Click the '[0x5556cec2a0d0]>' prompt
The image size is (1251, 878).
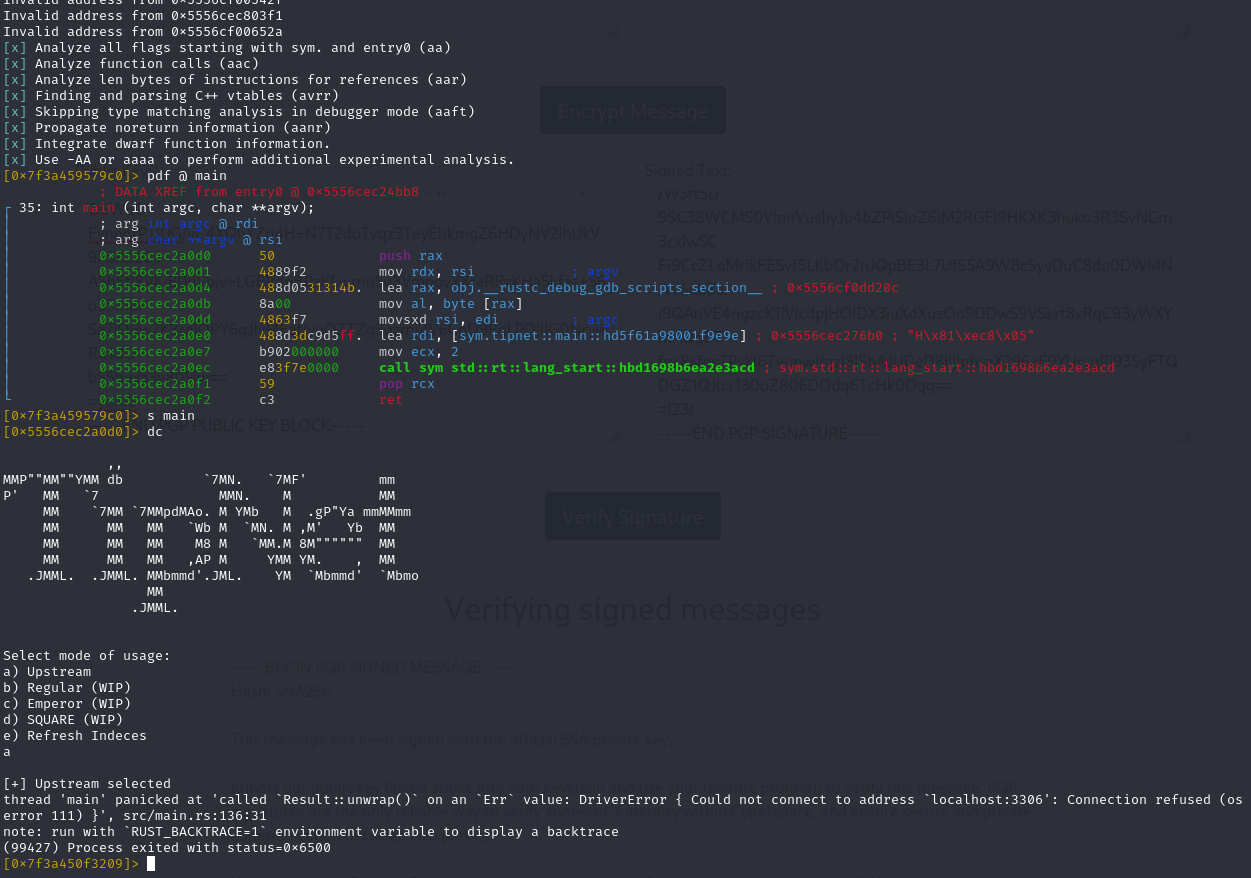(x=71, y=432)
